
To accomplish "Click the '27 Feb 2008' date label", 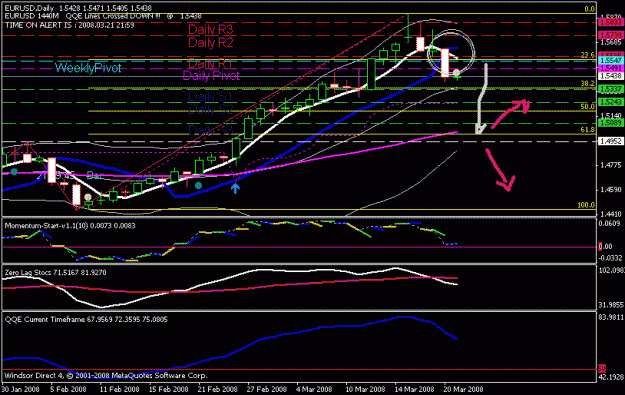I will pyautogui.click(x=267, y=389).
